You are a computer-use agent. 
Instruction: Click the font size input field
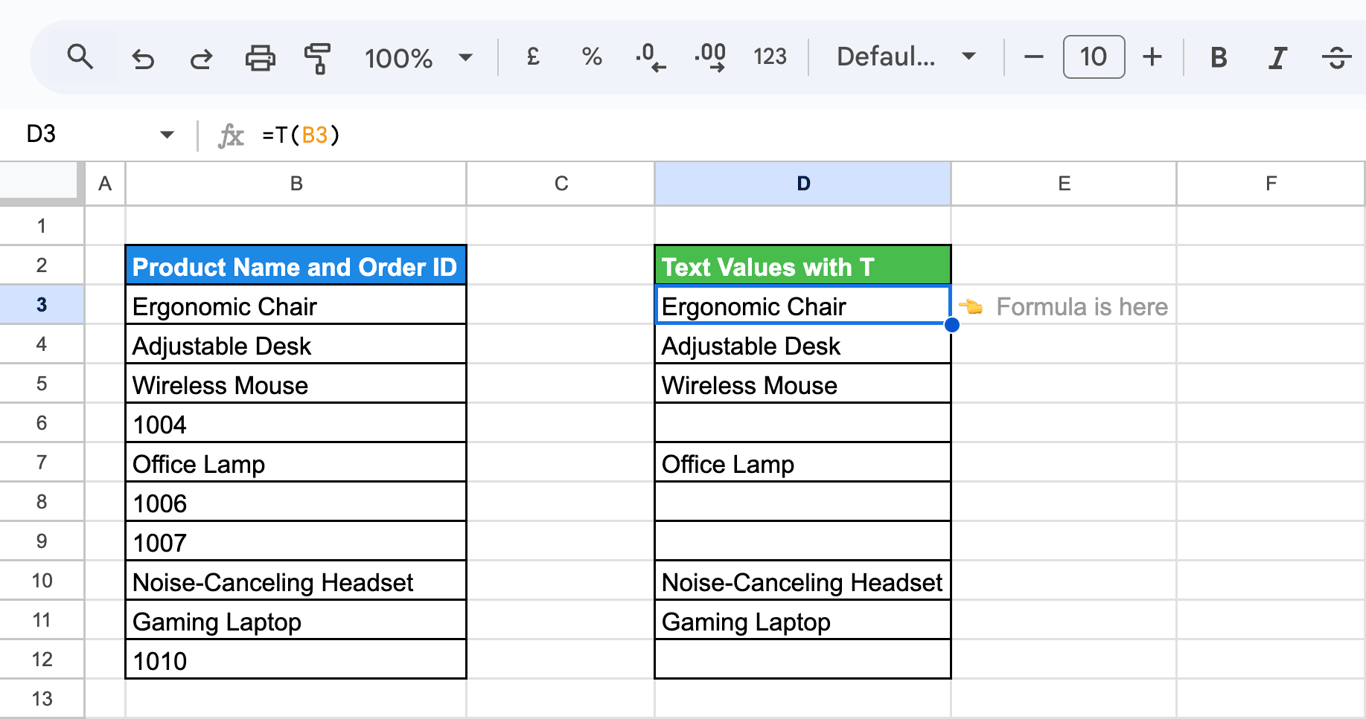point(1093,58)
